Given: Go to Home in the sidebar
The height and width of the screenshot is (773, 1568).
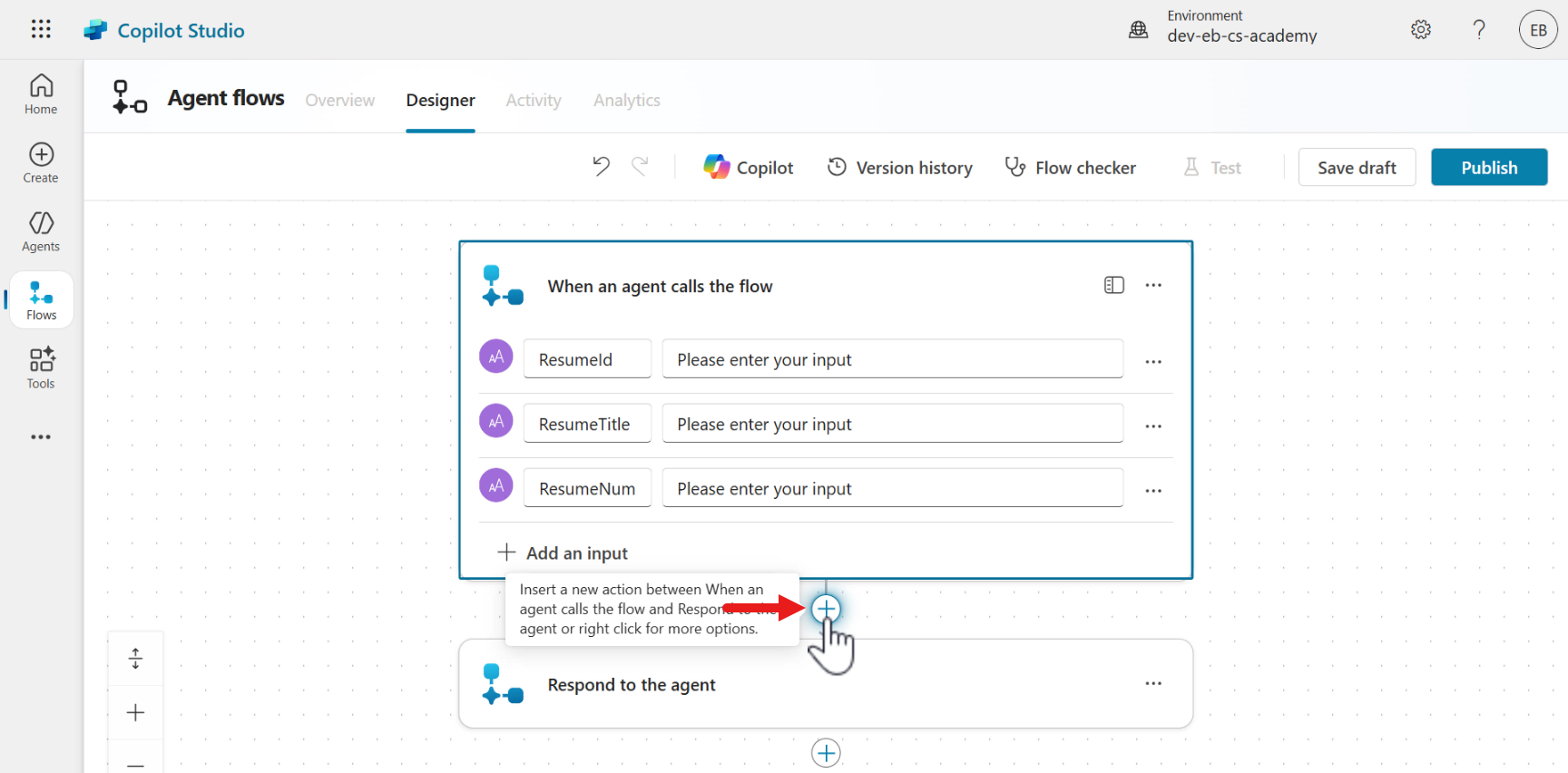Looking at the screenshot, I should coord(41,94).
